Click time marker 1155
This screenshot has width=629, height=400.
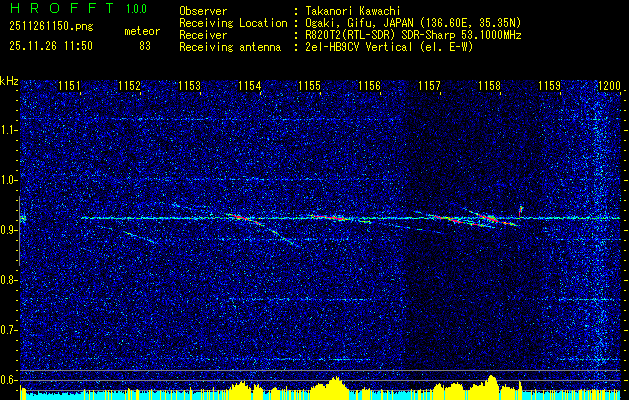click(309, 85)
